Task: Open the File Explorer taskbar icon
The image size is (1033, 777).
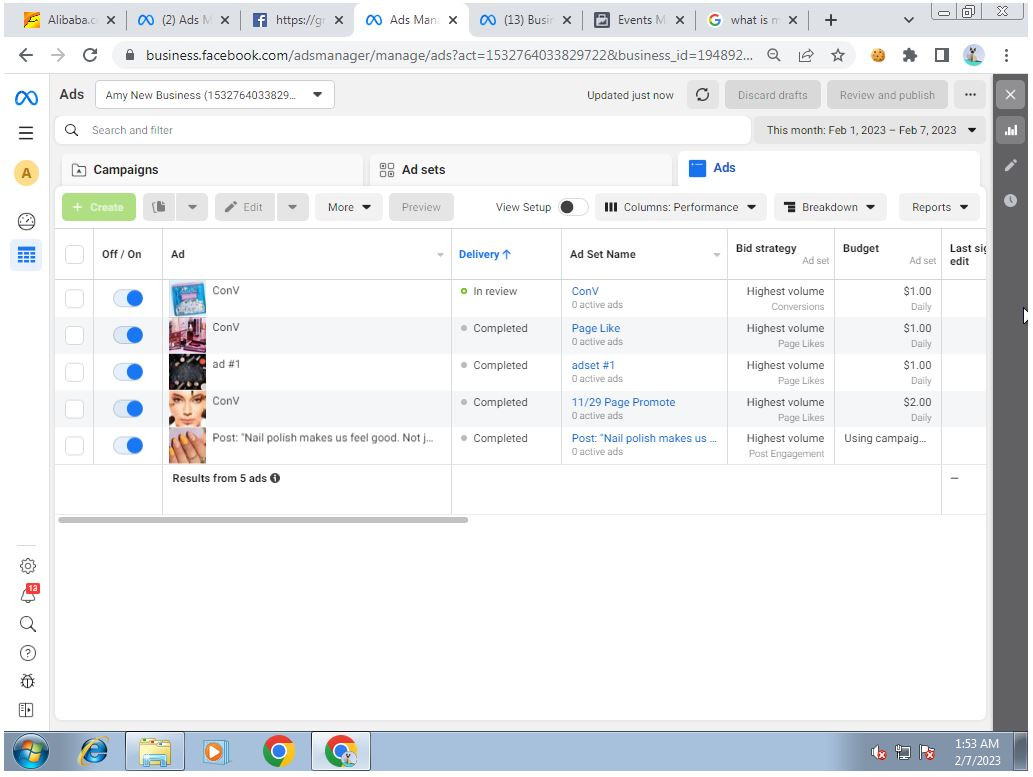Action: pos(155,751)
